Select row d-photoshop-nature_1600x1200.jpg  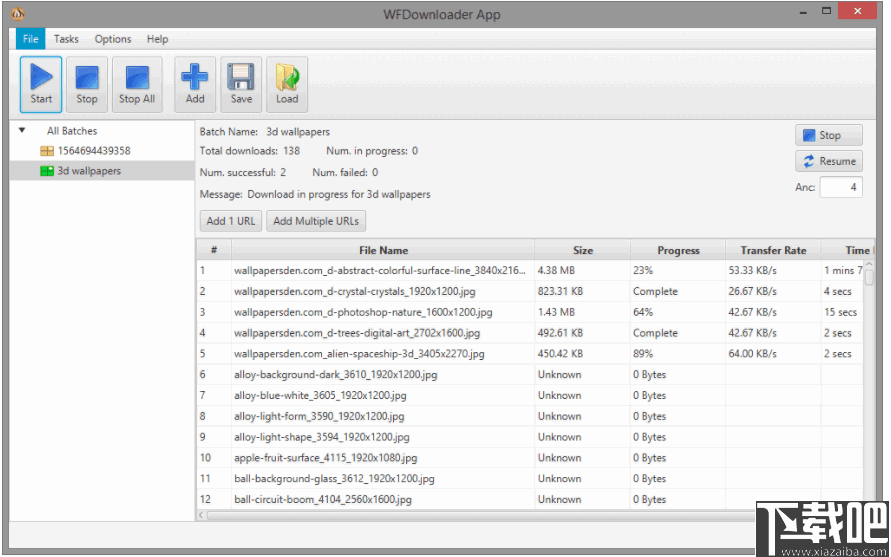tap(530, 312)
